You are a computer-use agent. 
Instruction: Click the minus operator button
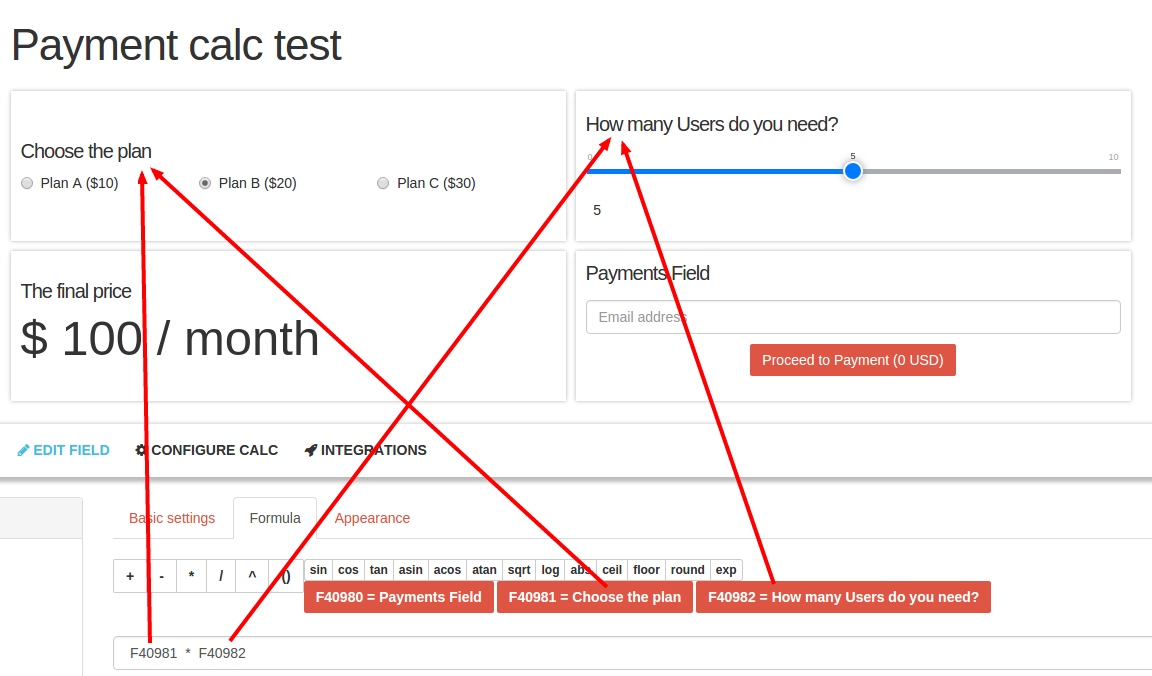tap(162, 576)
